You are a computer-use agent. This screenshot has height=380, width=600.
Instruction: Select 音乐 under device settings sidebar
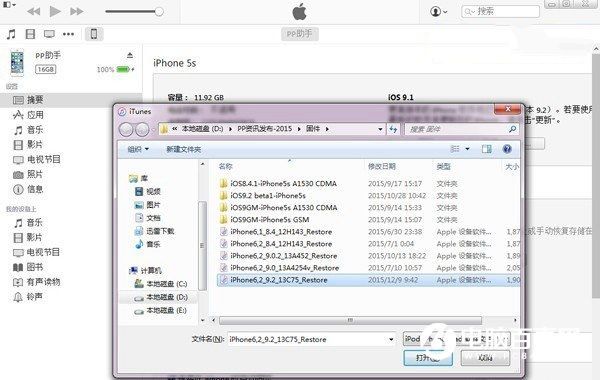[35, 130]
